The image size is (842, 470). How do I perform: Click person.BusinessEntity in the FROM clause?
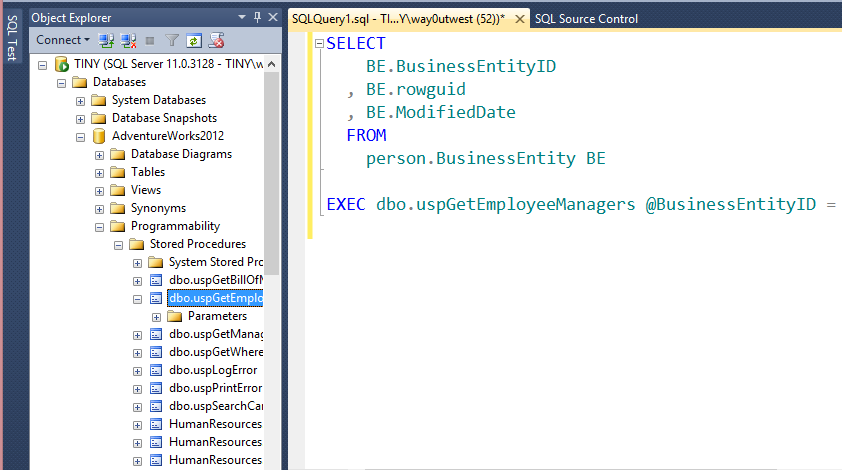click(470, 159)
